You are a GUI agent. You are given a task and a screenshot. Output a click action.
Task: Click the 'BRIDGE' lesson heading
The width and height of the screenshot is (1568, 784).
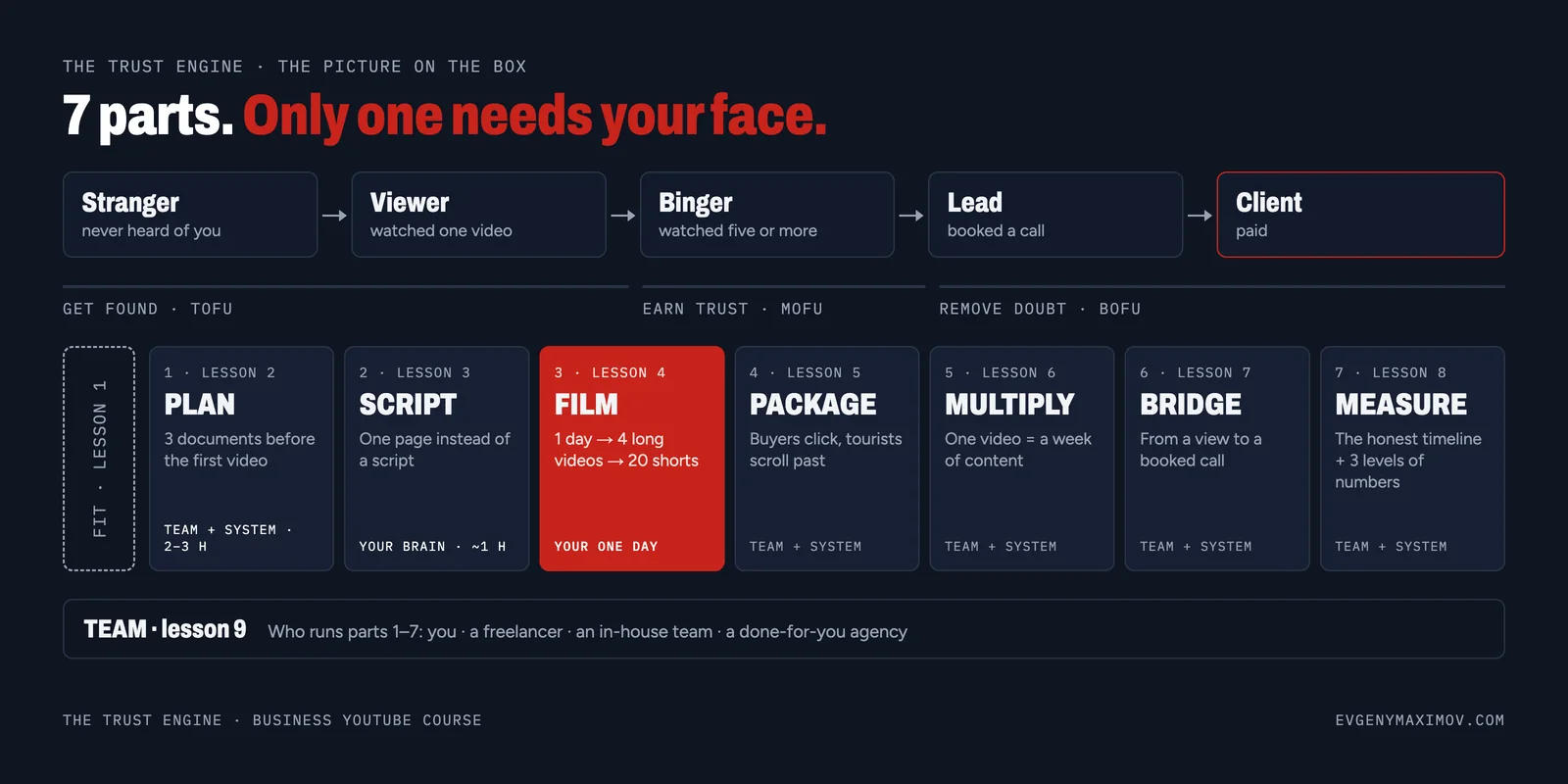(1191, 405)
